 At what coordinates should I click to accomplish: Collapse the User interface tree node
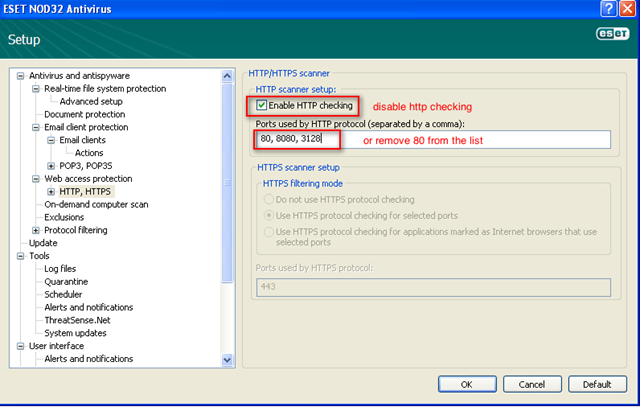pyautogui.click(x=20, y=346)
